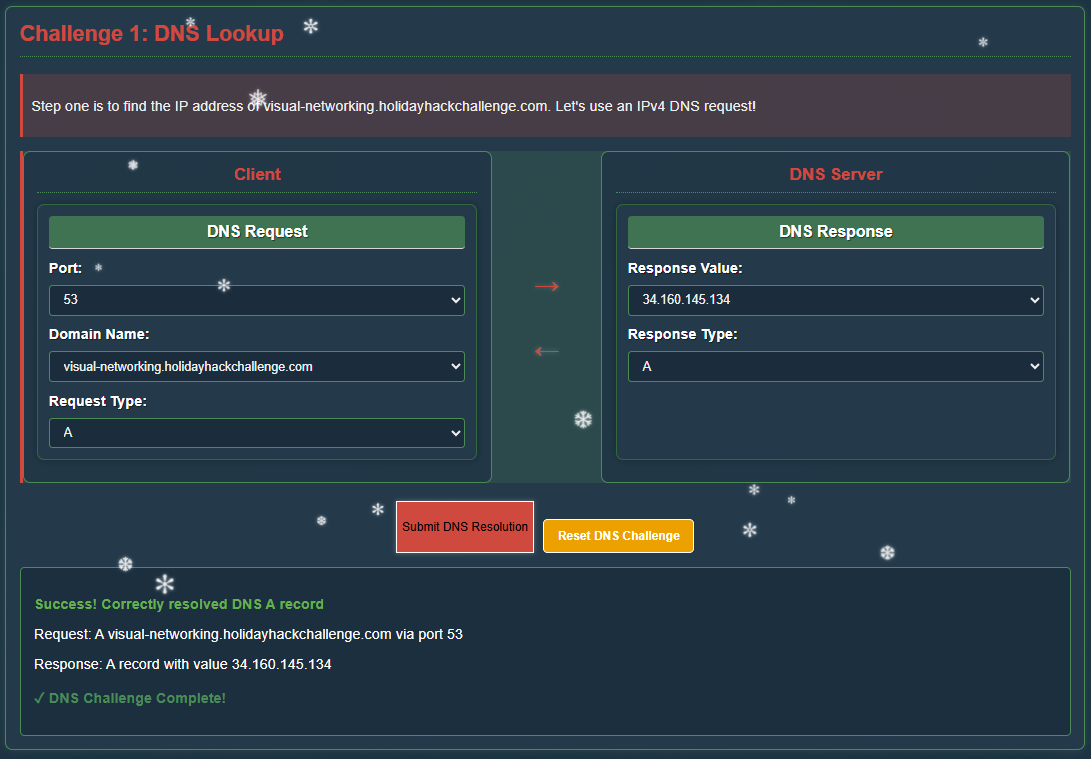
Task: Click the Request summary line in results
Action: (248, 634)
